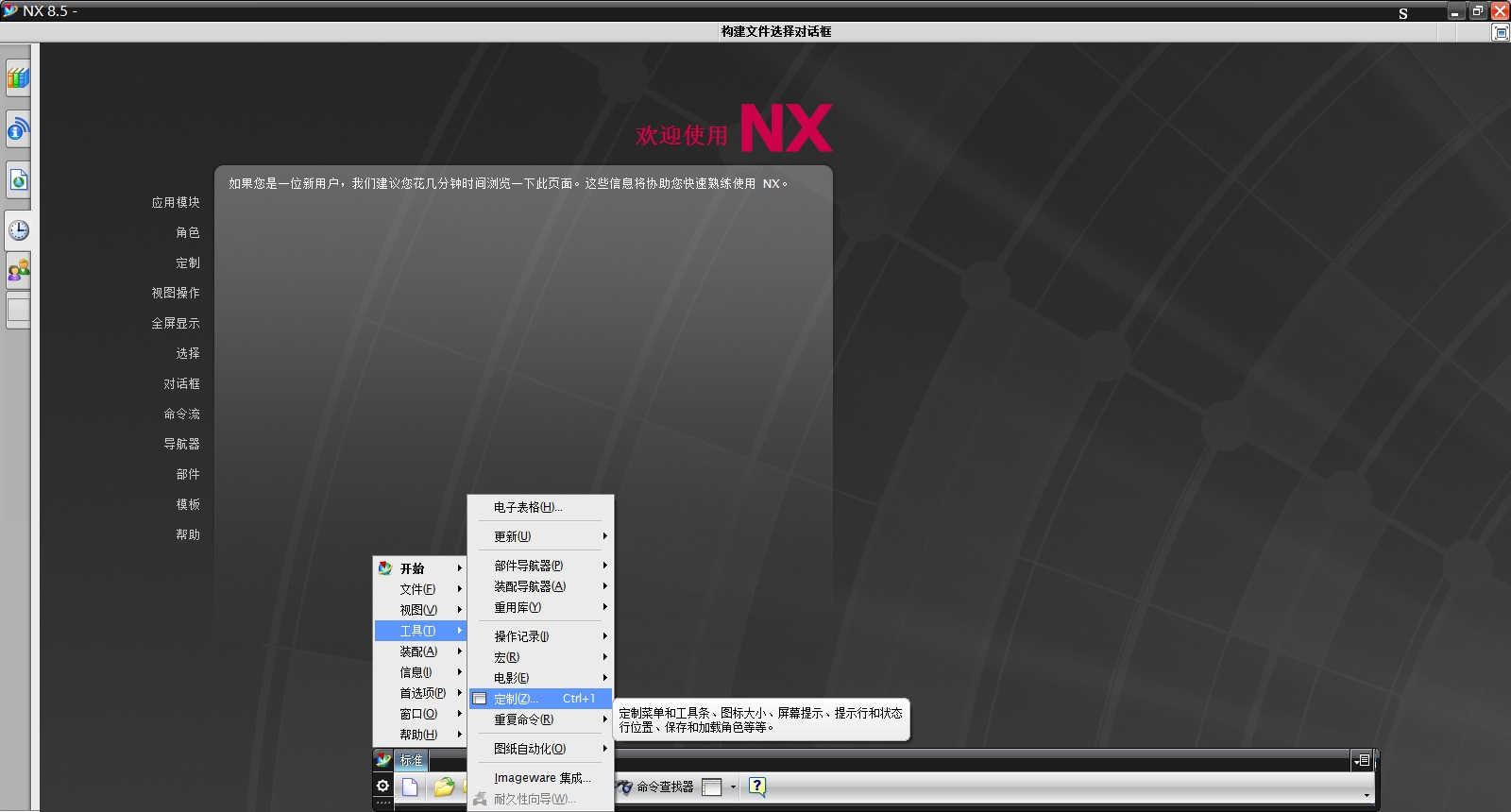
Task: Expand the 装配(A) submenu
Action: (x=420, y=651)
